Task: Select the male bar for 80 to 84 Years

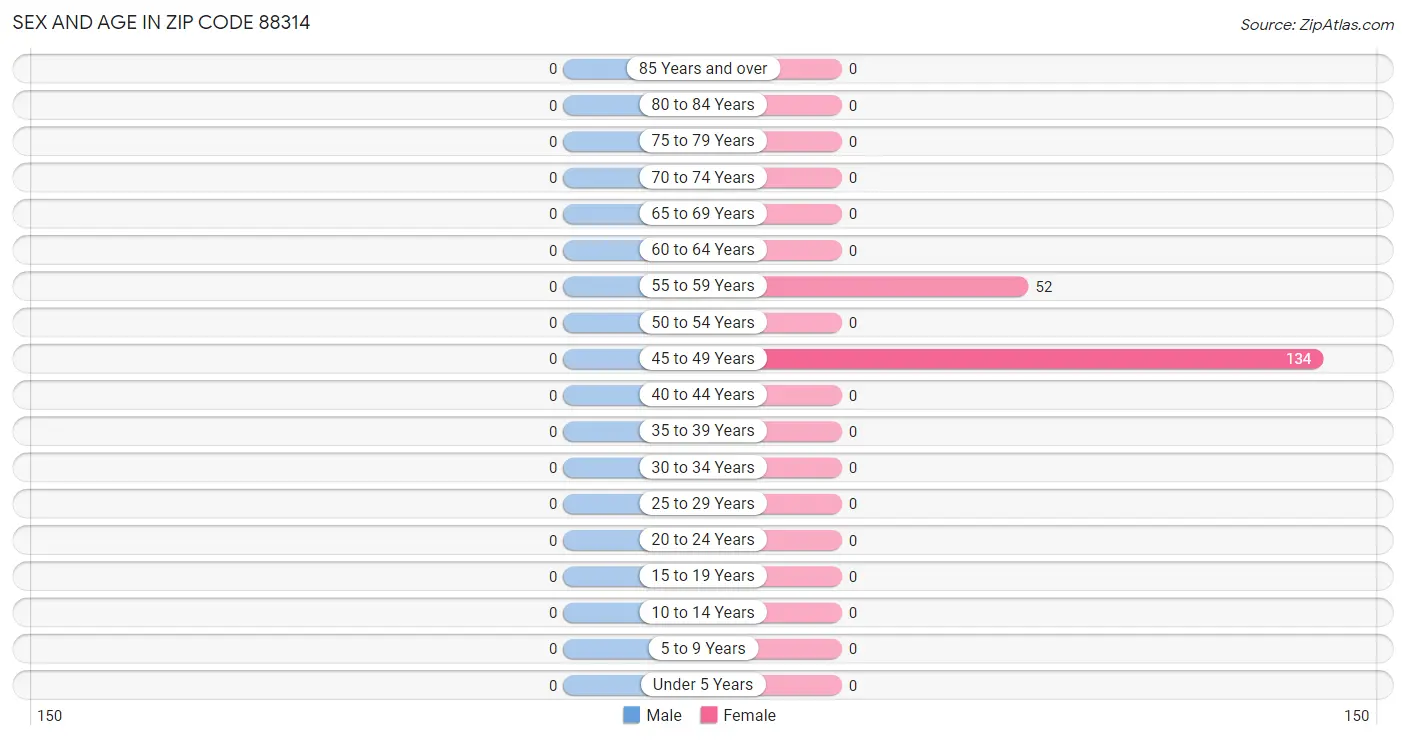Action: click(602, 105)
